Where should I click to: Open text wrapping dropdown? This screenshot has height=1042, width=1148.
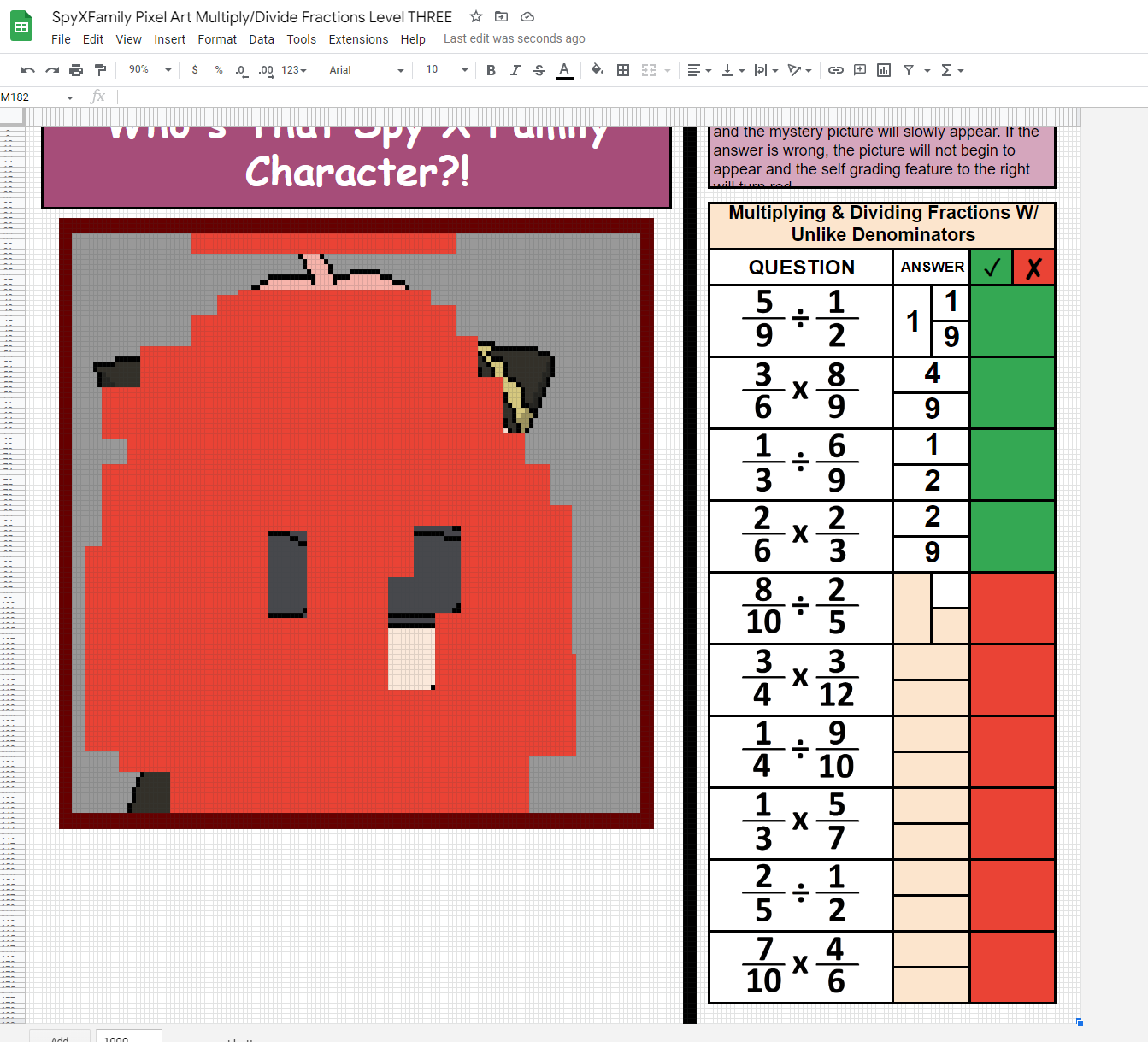(x=766, y=70)
